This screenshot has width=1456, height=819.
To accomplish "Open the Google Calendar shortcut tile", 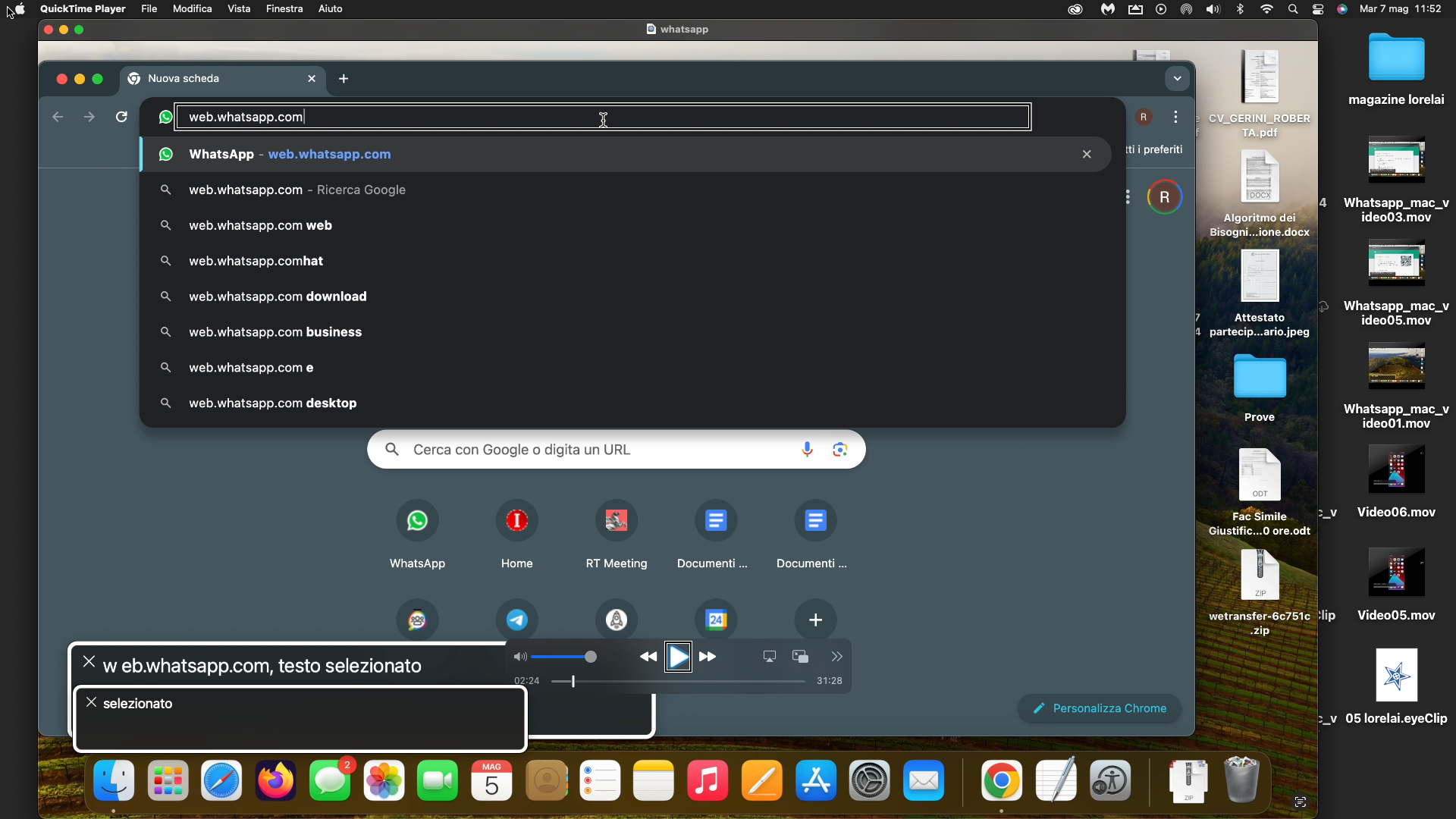I will tap(716, 620).
